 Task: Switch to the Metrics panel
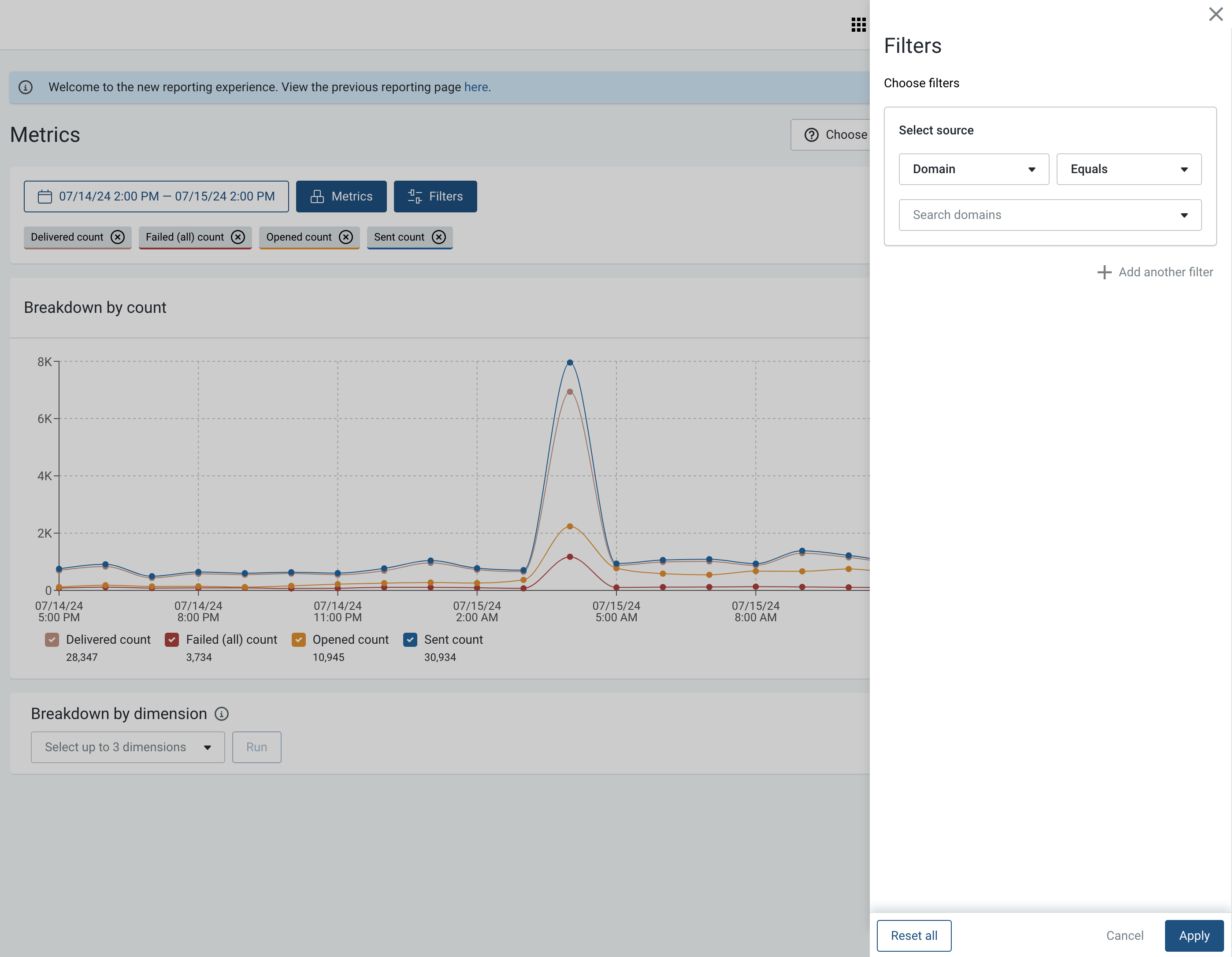pyautogui.click(x=341, y=196)
